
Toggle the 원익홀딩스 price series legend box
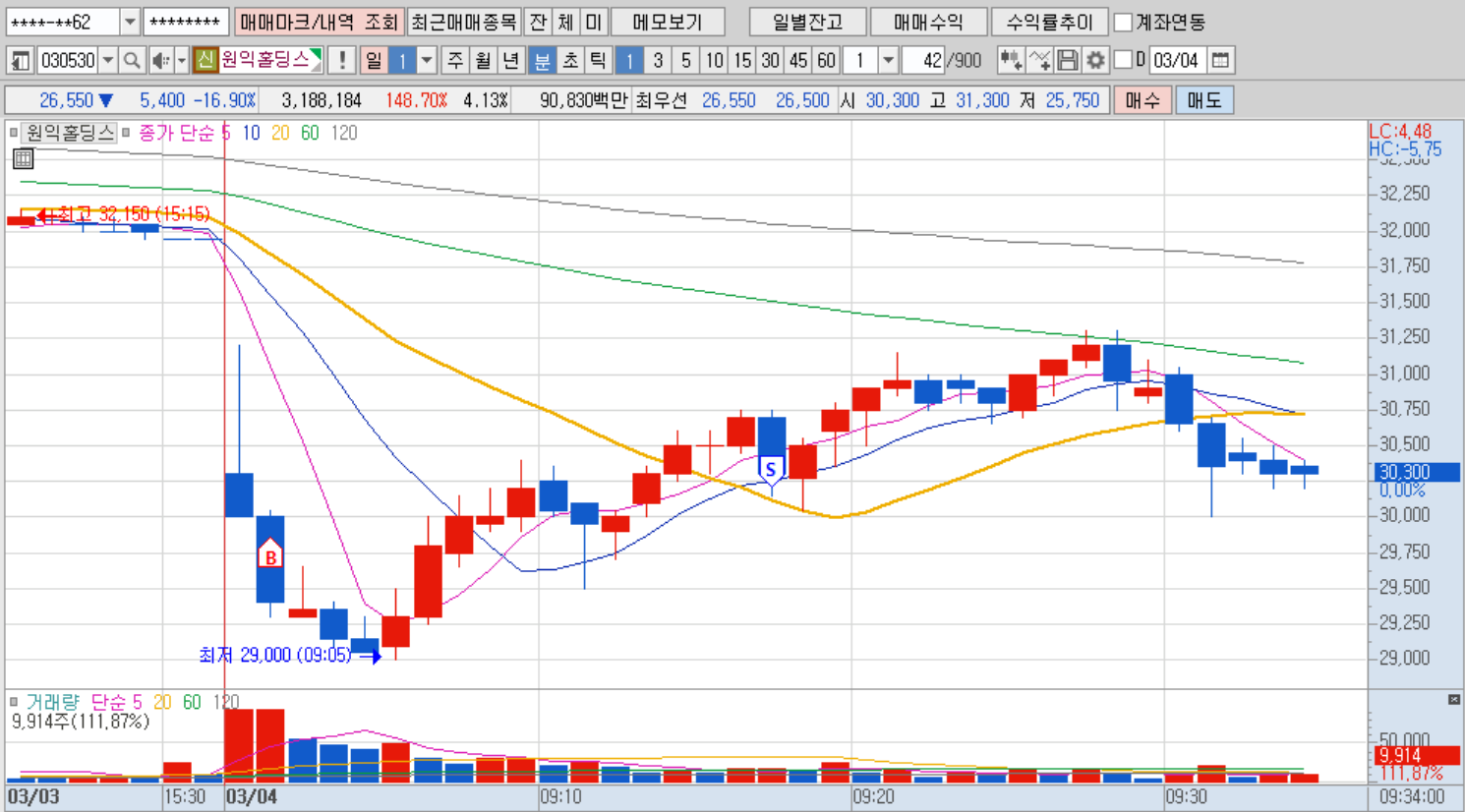(14, 133)
